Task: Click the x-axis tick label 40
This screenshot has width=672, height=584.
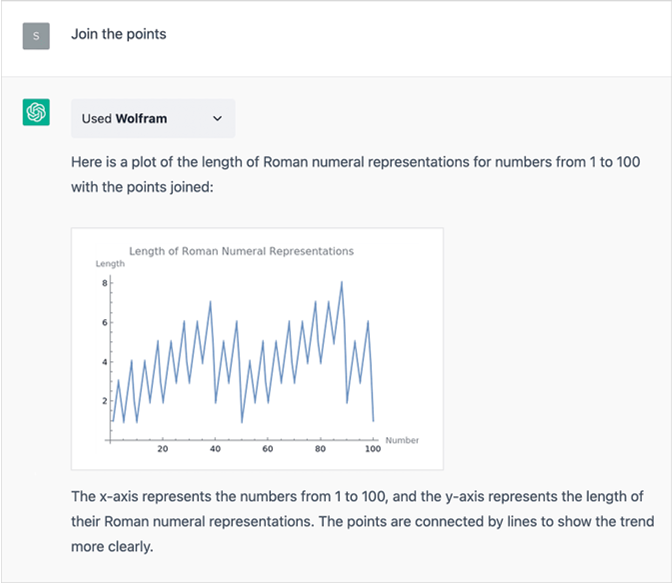Action: [215, 450]
